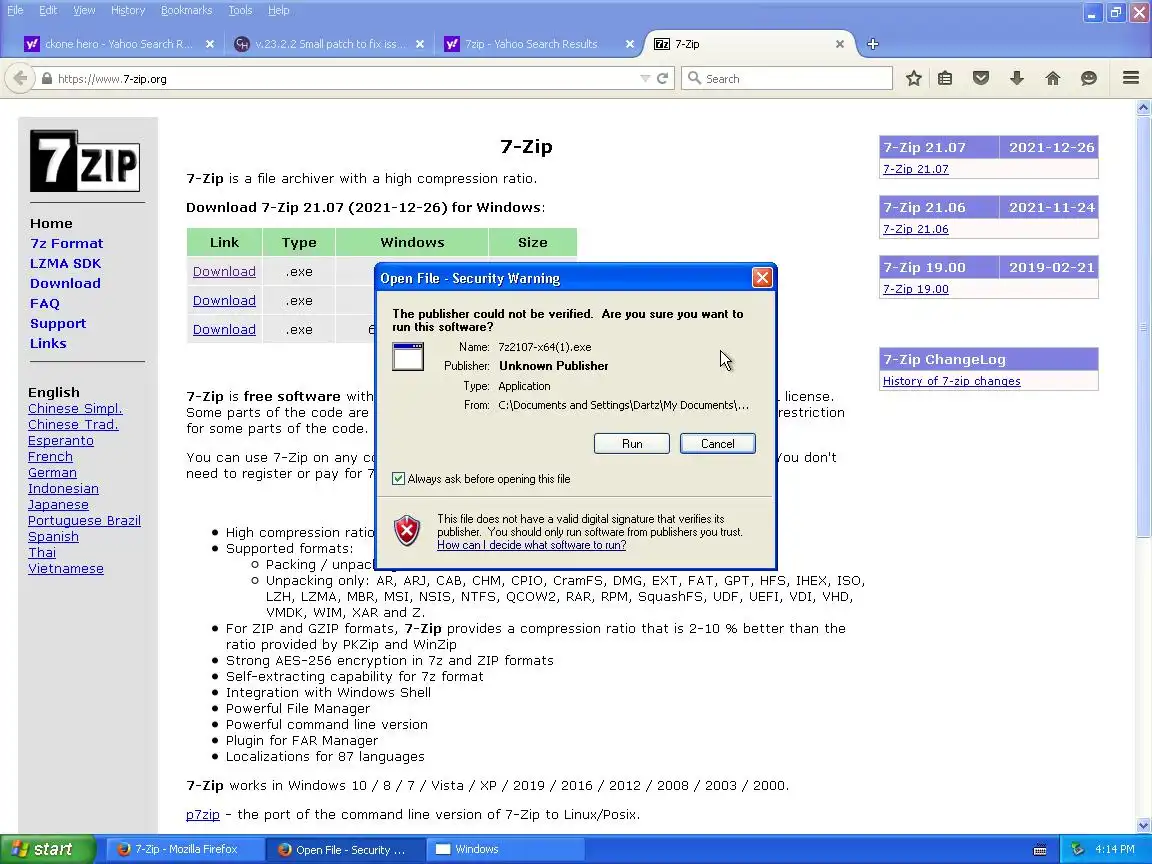1152x864 pixels.
Task: Close the Security Warning dialog with X
Action: point(762,278)
